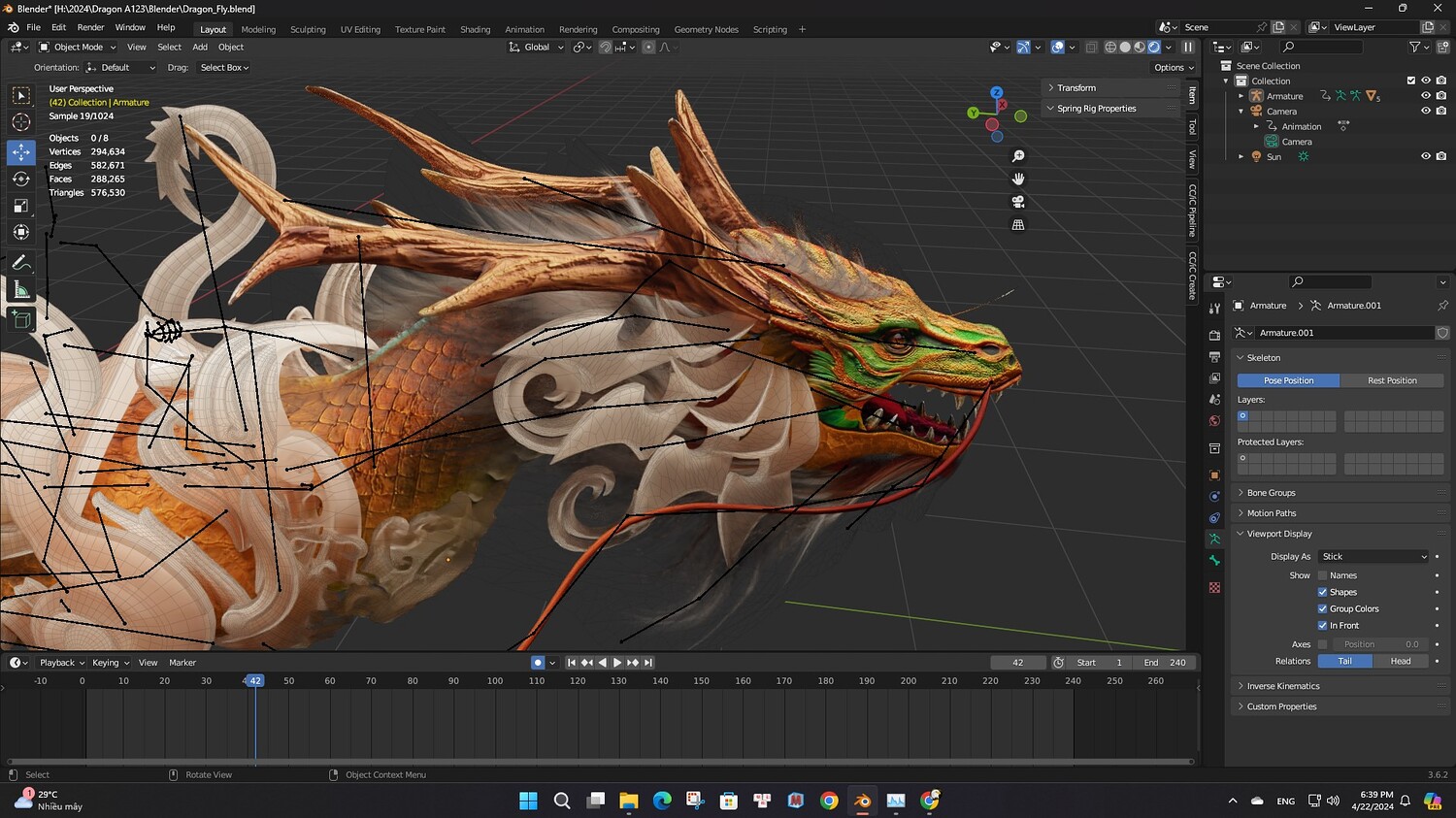Click the zoom magnifier viewport gizmo

(1018, 156)
